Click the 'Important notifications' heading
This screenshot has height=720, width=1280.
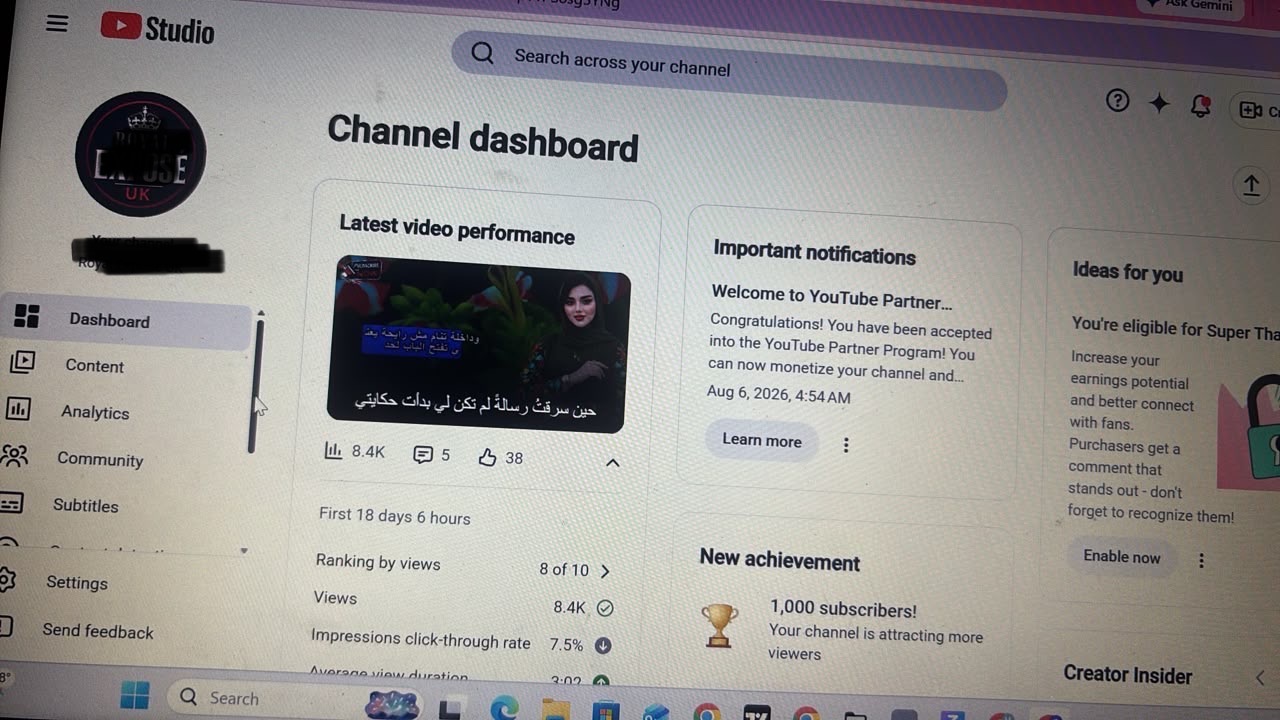pyautogui.click(x=814, y=251)
